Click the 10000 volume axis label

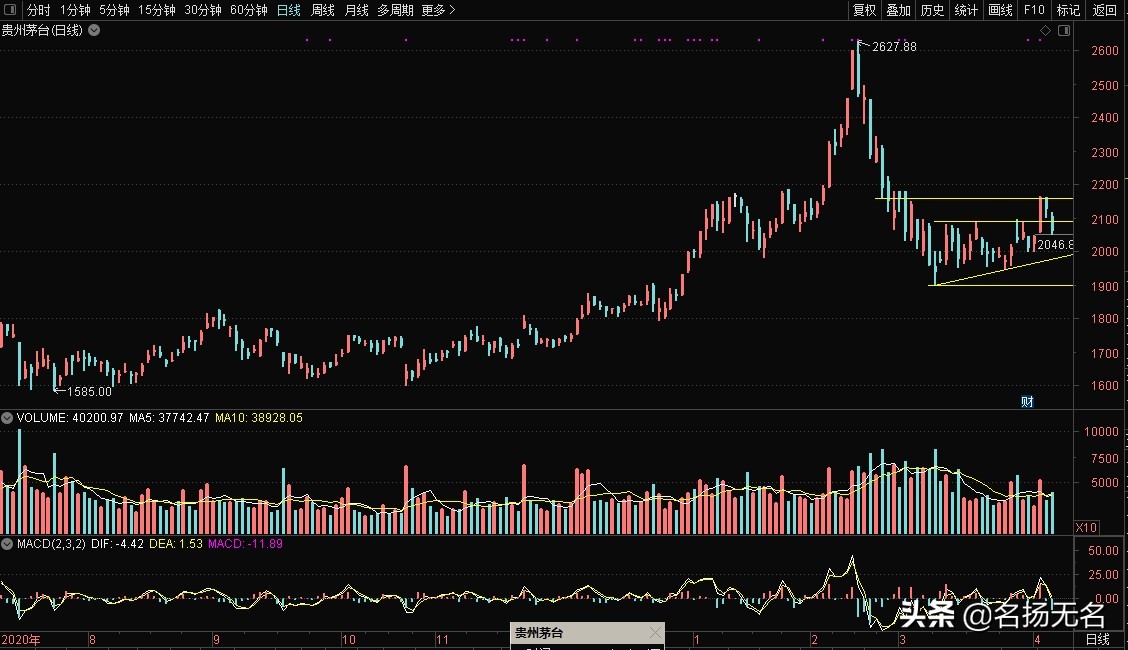(1101, 431)
